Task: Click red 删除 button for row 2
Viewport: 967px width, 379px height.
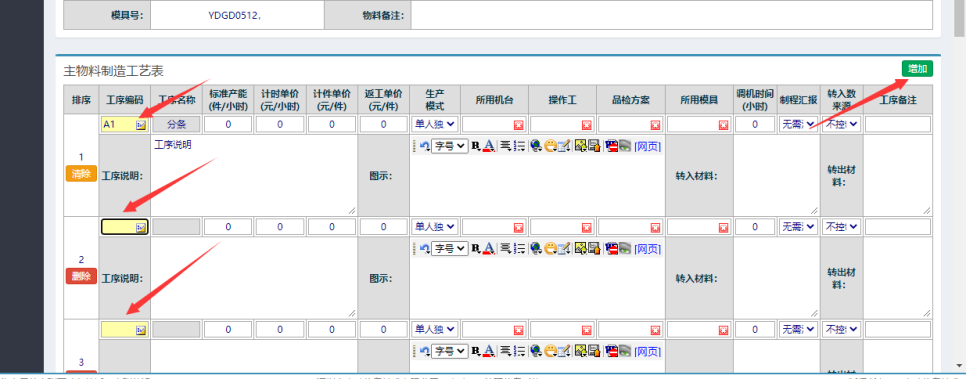Action: 81,276
